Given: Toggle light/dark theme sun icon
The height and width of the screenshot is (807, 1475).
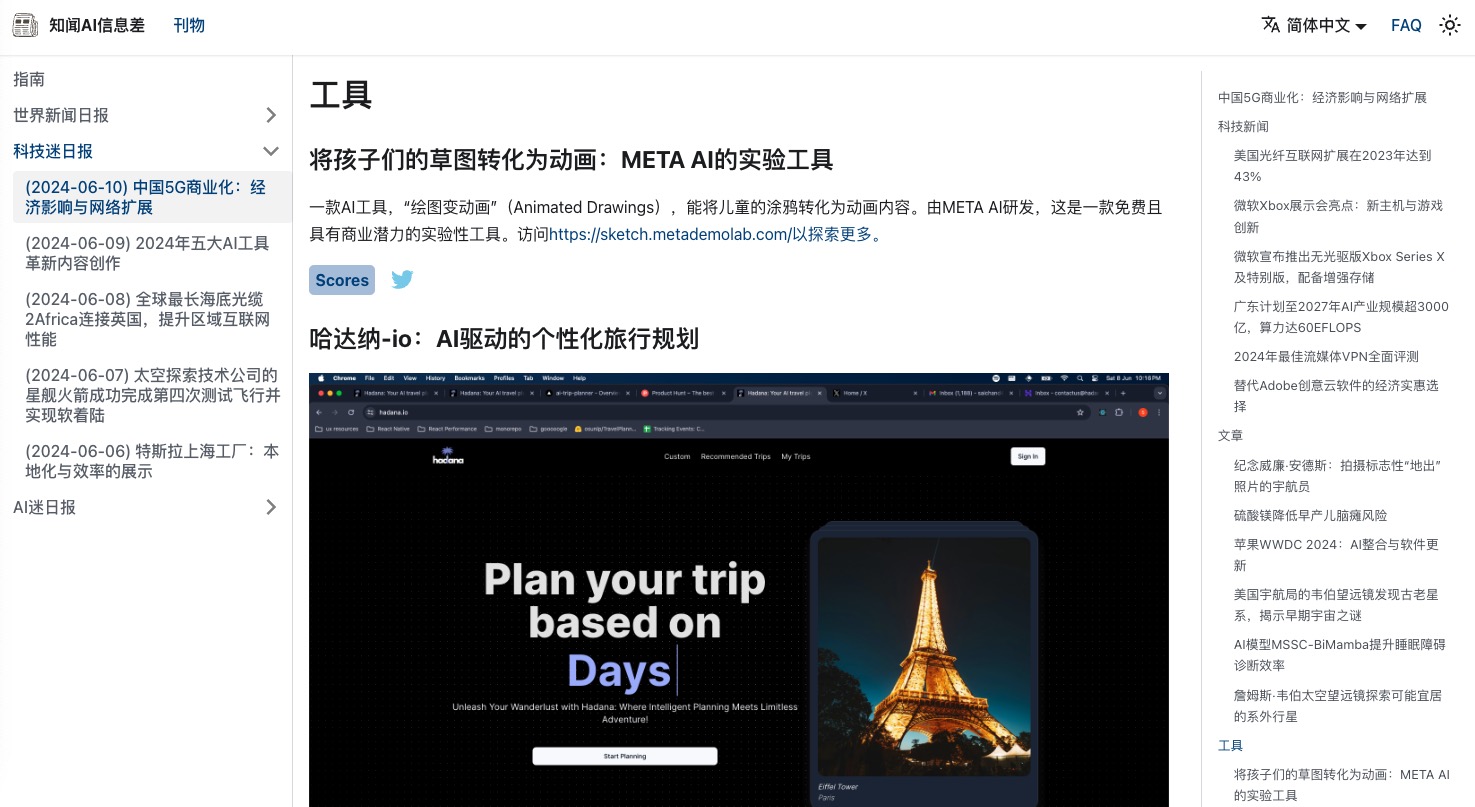Looking at the screenshot, I should click(1449, 25).
